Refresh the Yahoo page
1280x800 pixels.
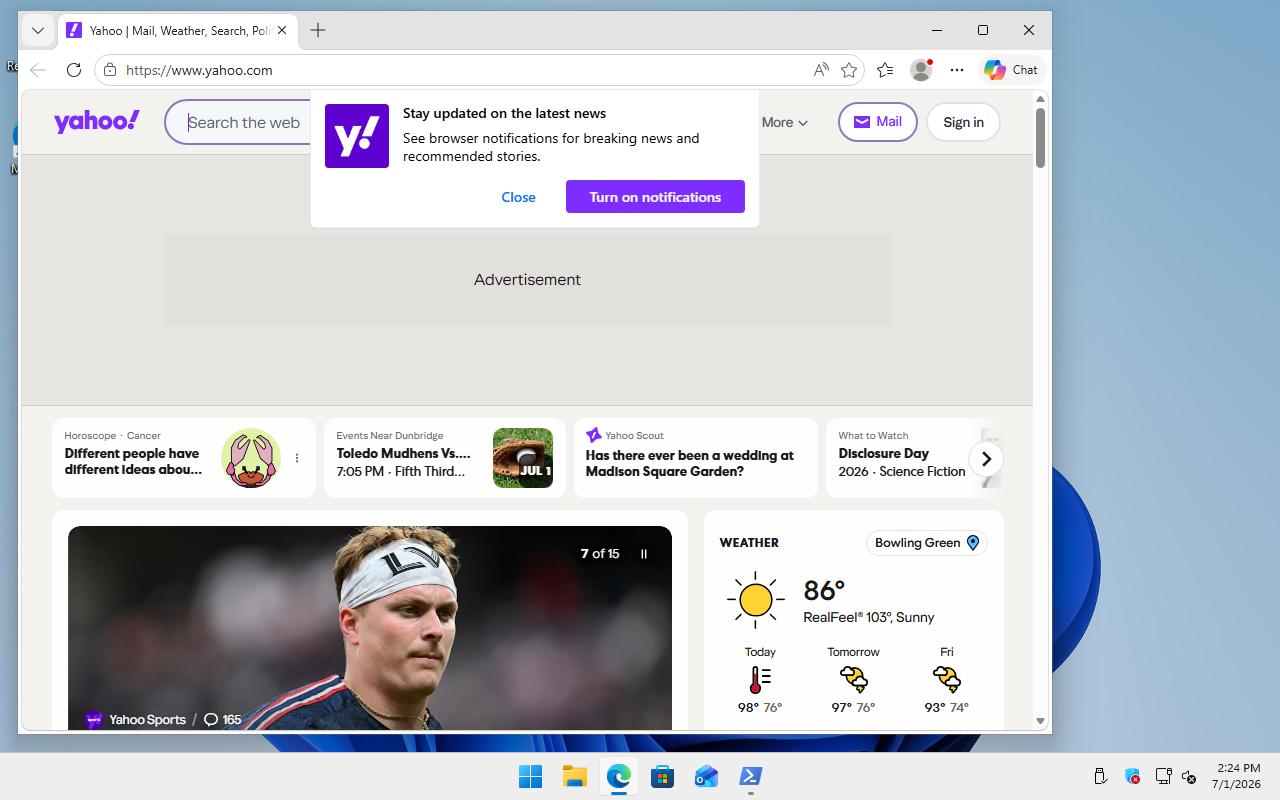pyautogui.click(x=74, y=70)
